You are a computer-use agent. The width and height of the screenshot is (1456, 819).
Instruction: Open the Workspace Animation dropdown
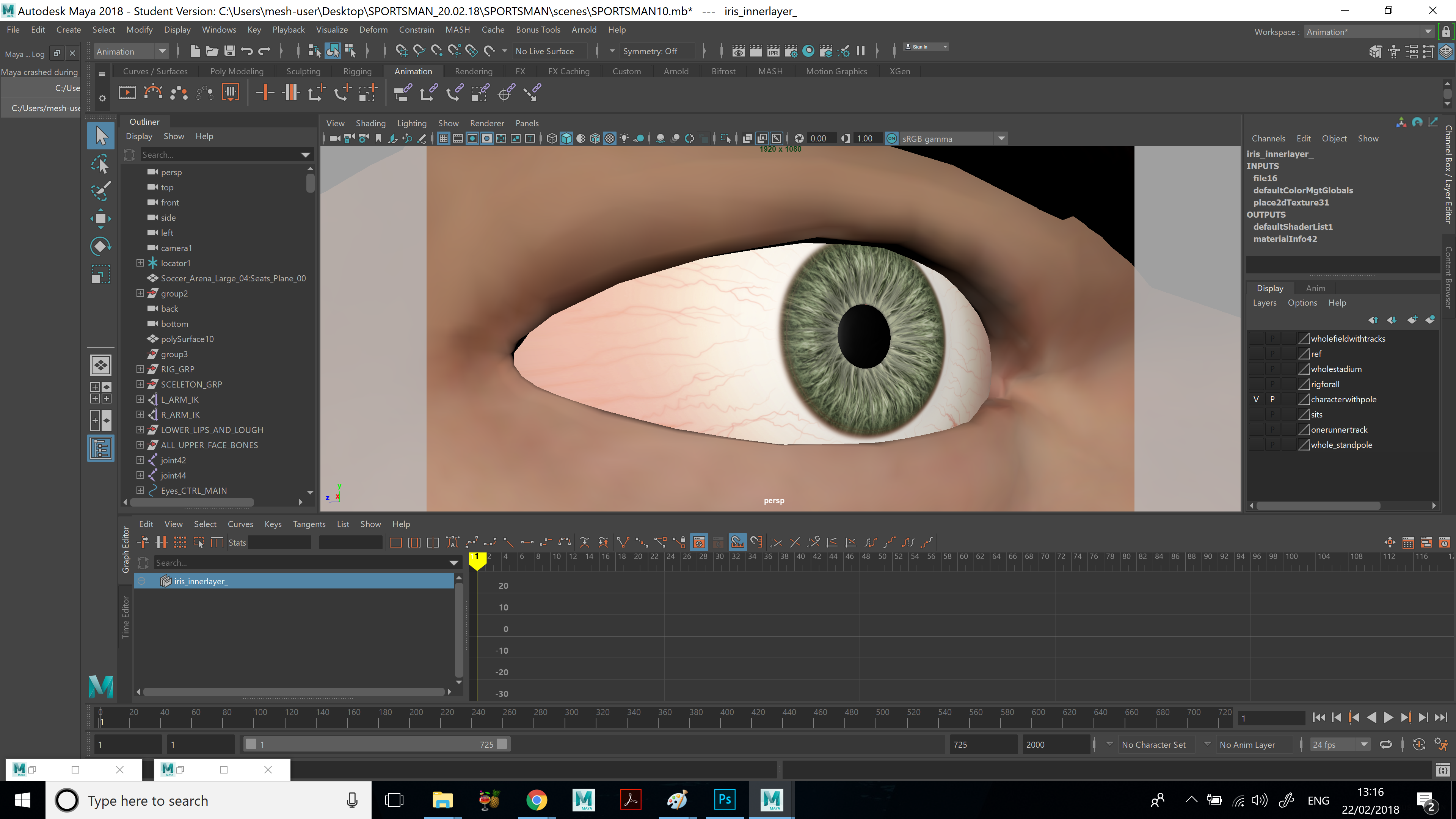pyautogui.click(x=1369, y=31)
